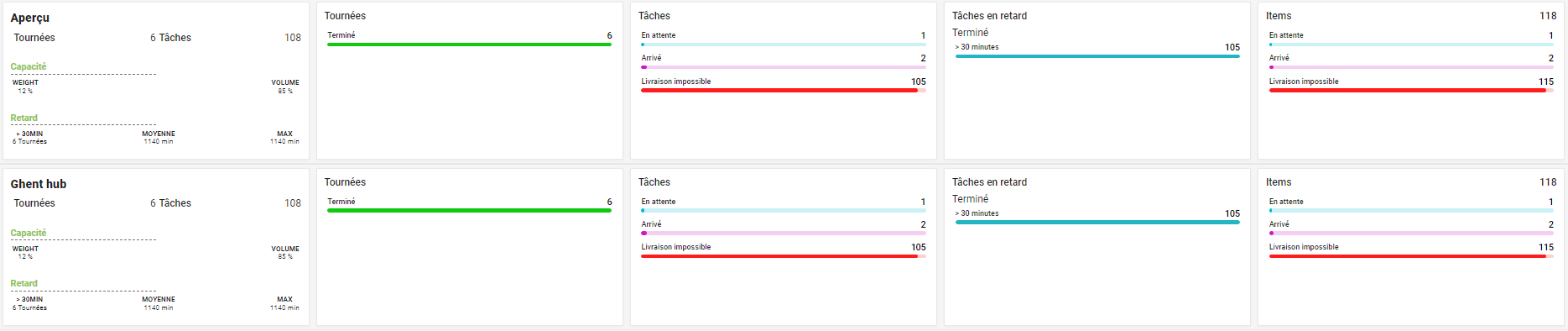Select Arrivé bar in Aperçu Items card
1568x331 pixels.
tap(1411, 67)
